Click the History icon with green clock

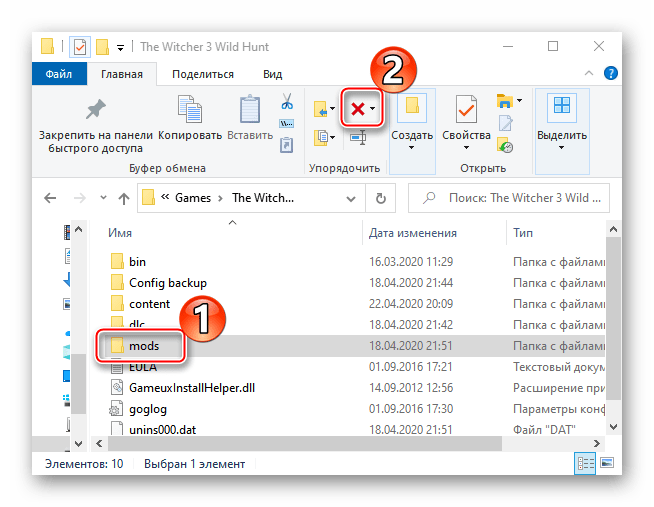(505, 145)
